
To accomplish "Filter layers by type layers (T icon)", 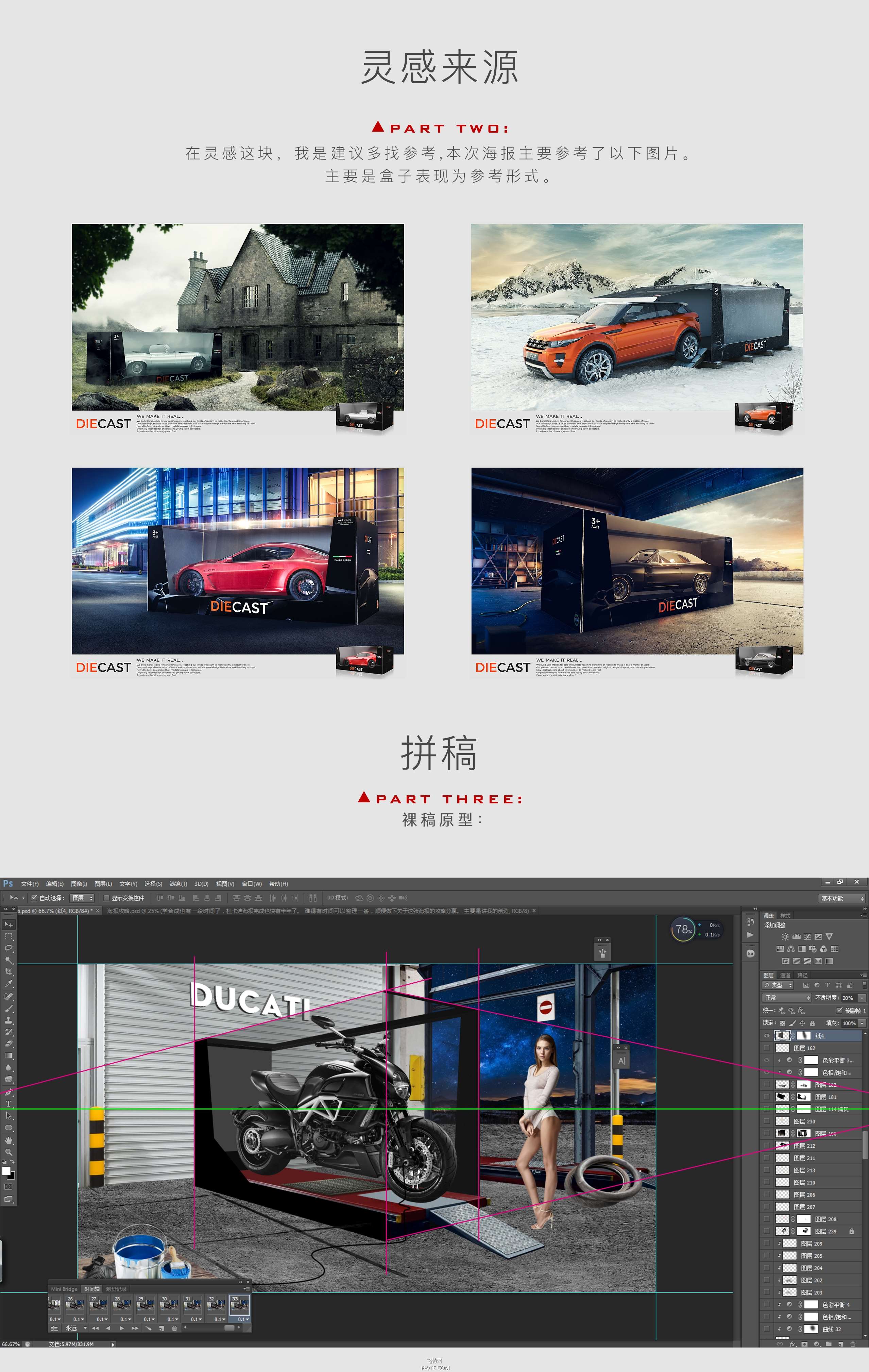I will click(x=828, y=985).
